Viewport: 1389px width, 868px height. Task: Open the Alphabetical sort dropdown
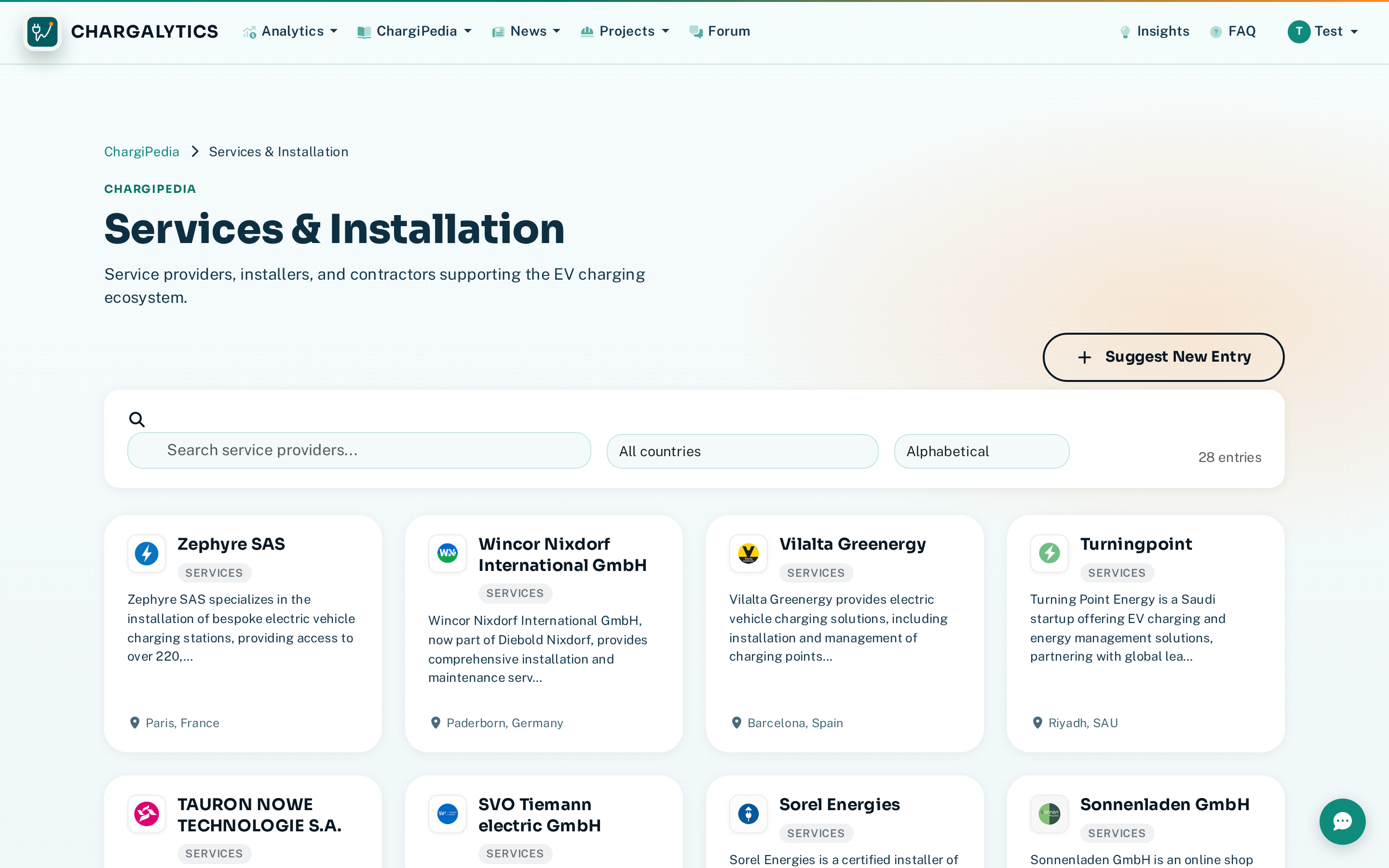coord(981,451)
